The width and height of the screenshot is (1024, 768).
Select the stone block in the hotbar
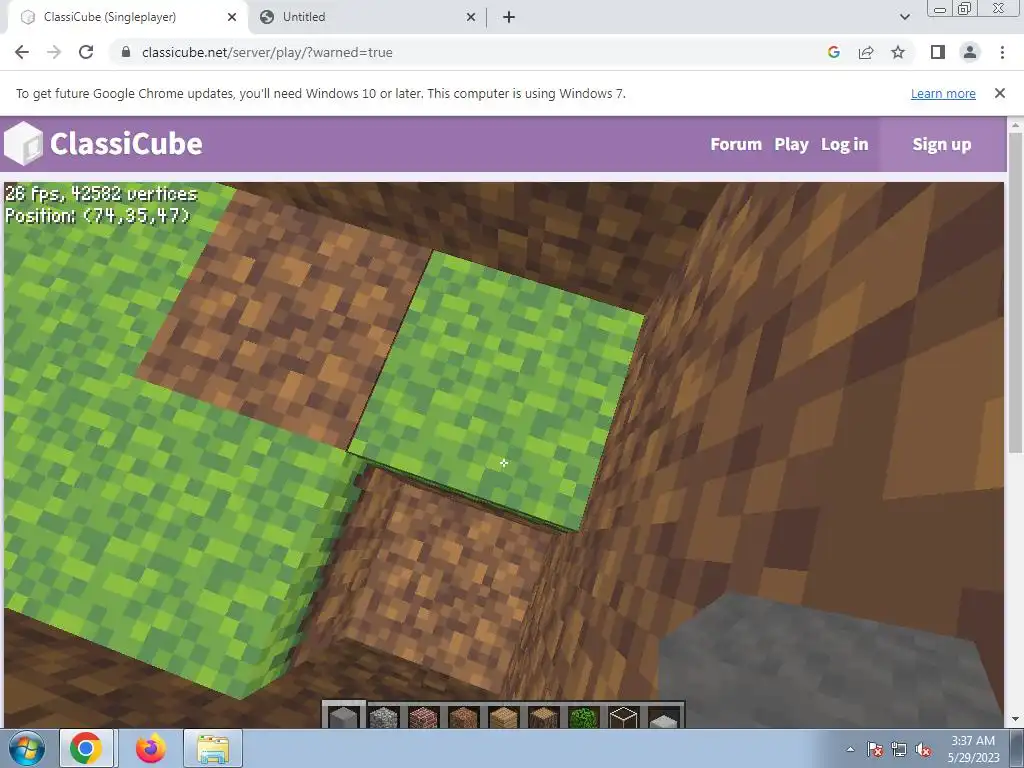pos(344,716)
